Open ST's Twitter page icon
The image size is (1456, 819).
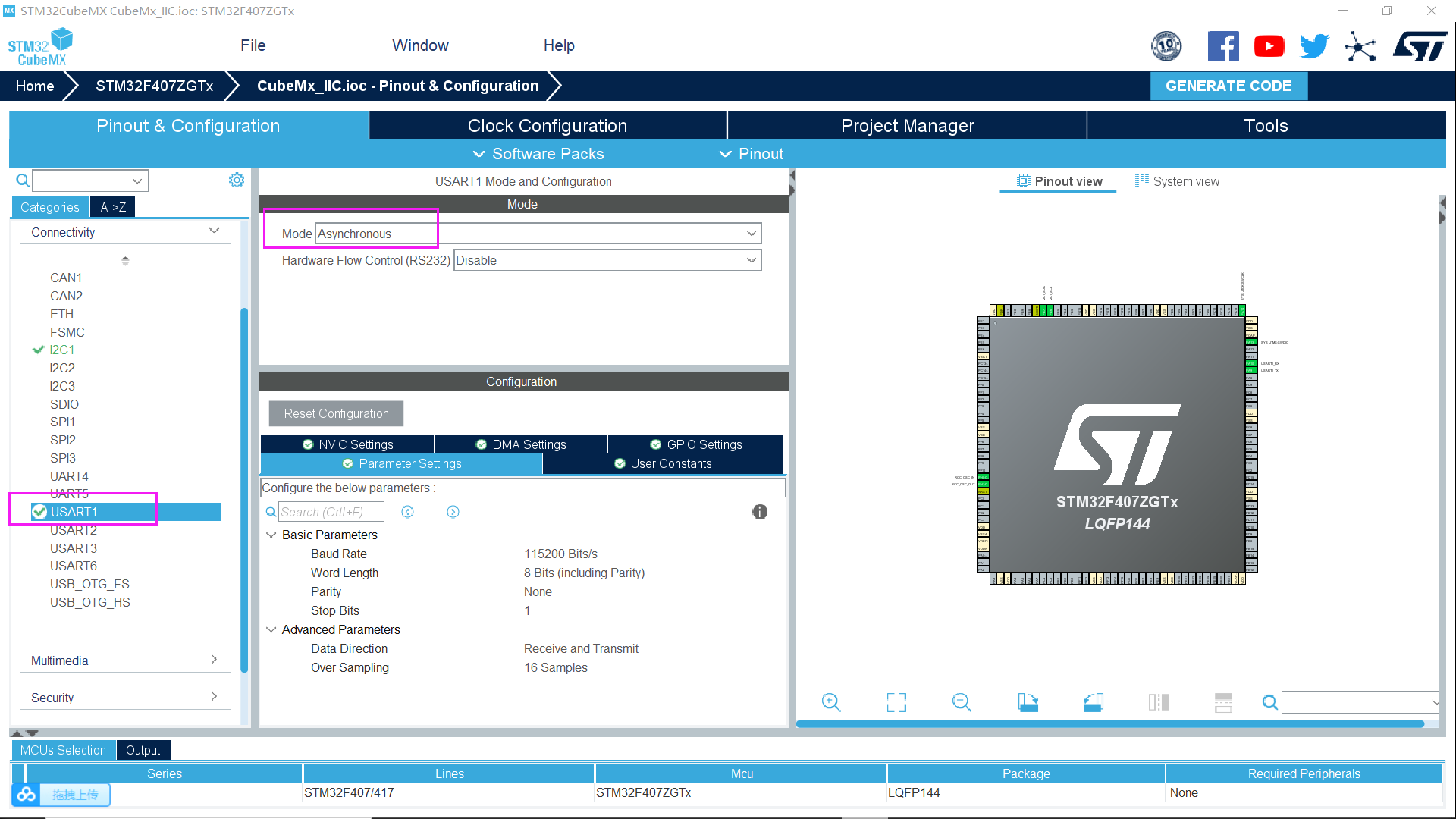1314,45
